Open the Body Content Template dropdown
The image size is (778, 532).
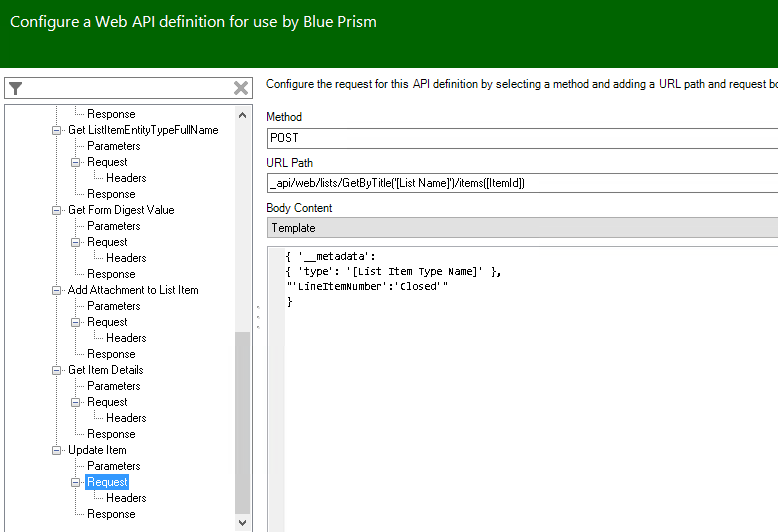pos(522,228)
